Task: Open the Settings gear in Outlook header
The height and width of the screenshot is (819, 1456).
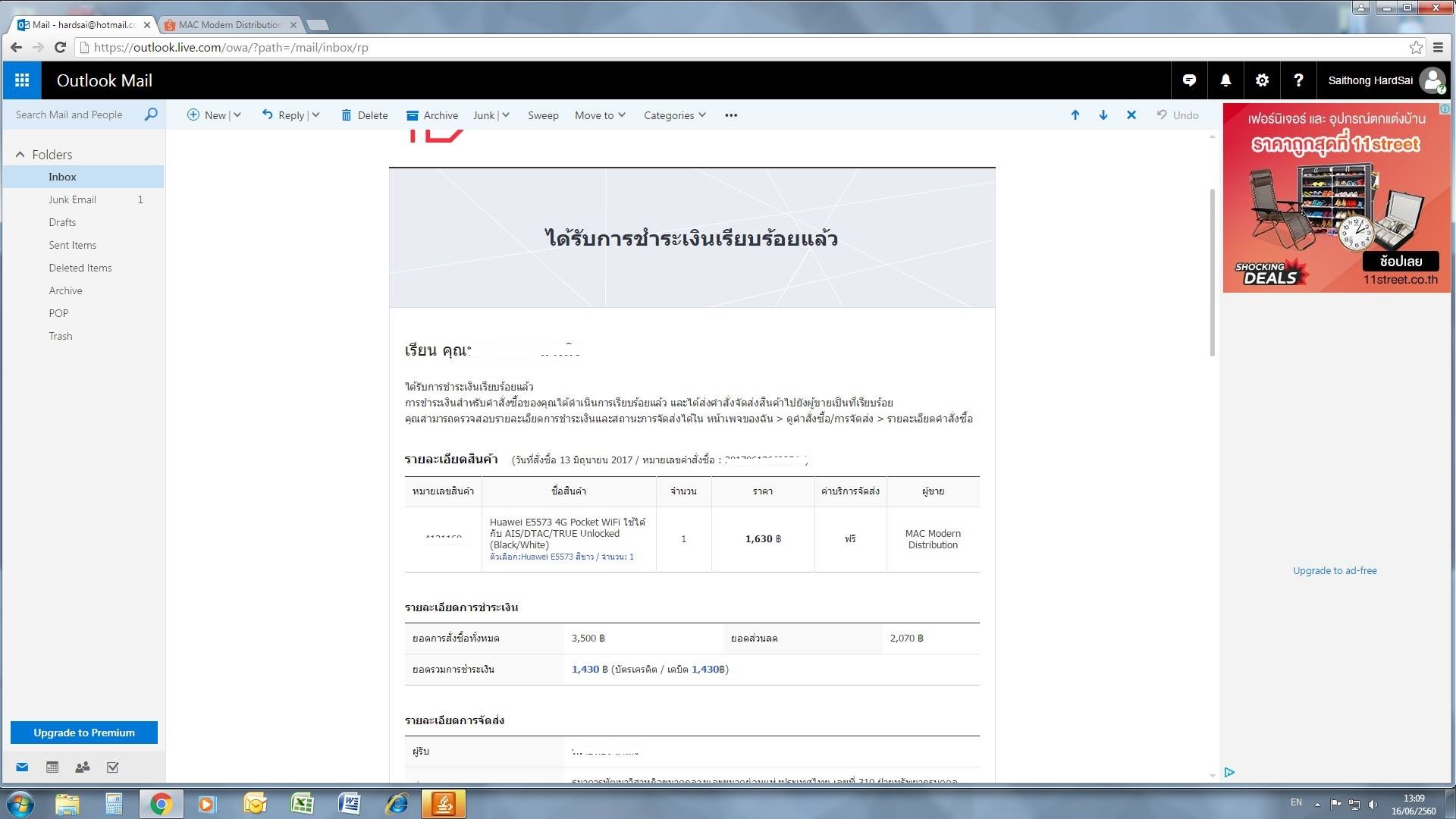Action: (1262, 80)
